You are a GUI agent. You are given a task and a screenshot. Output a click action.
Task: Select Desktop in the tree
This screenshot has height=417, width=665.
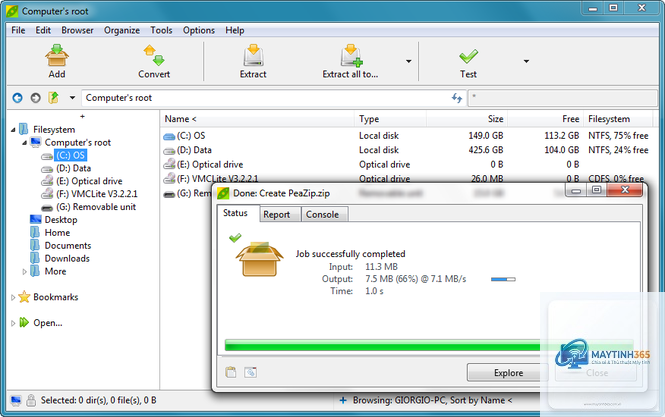61,220
